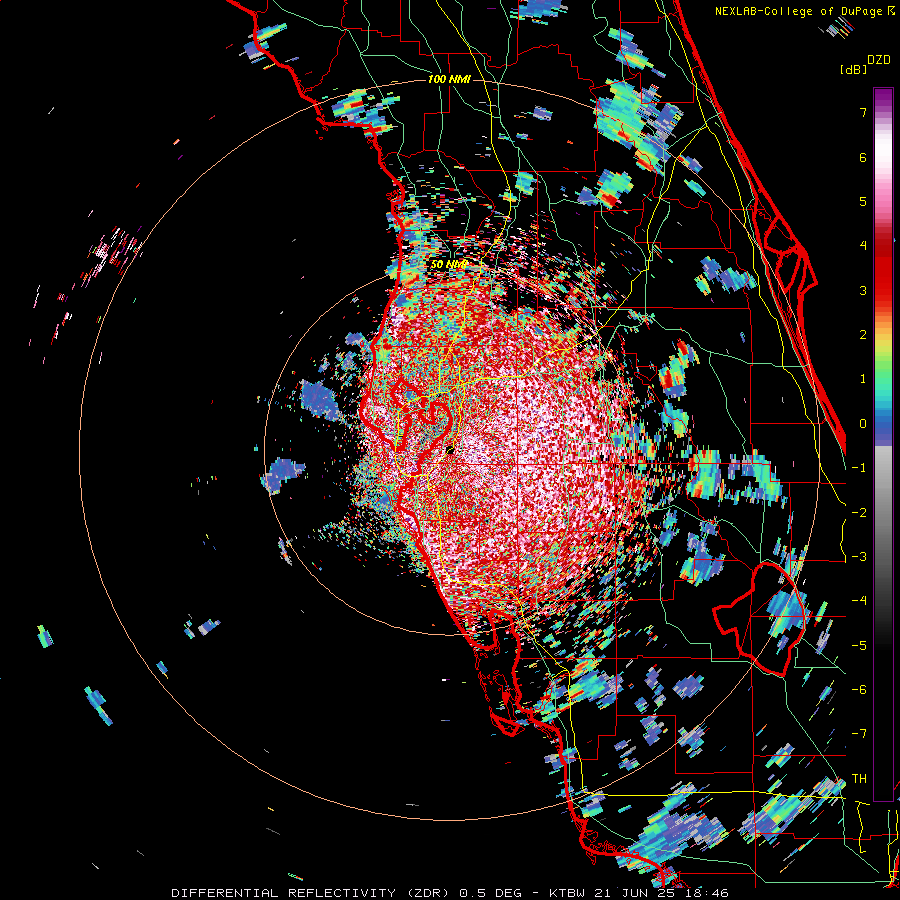Click the 1 dB tick on colorbar
900x900 pixels.
(x=863, y=379)
